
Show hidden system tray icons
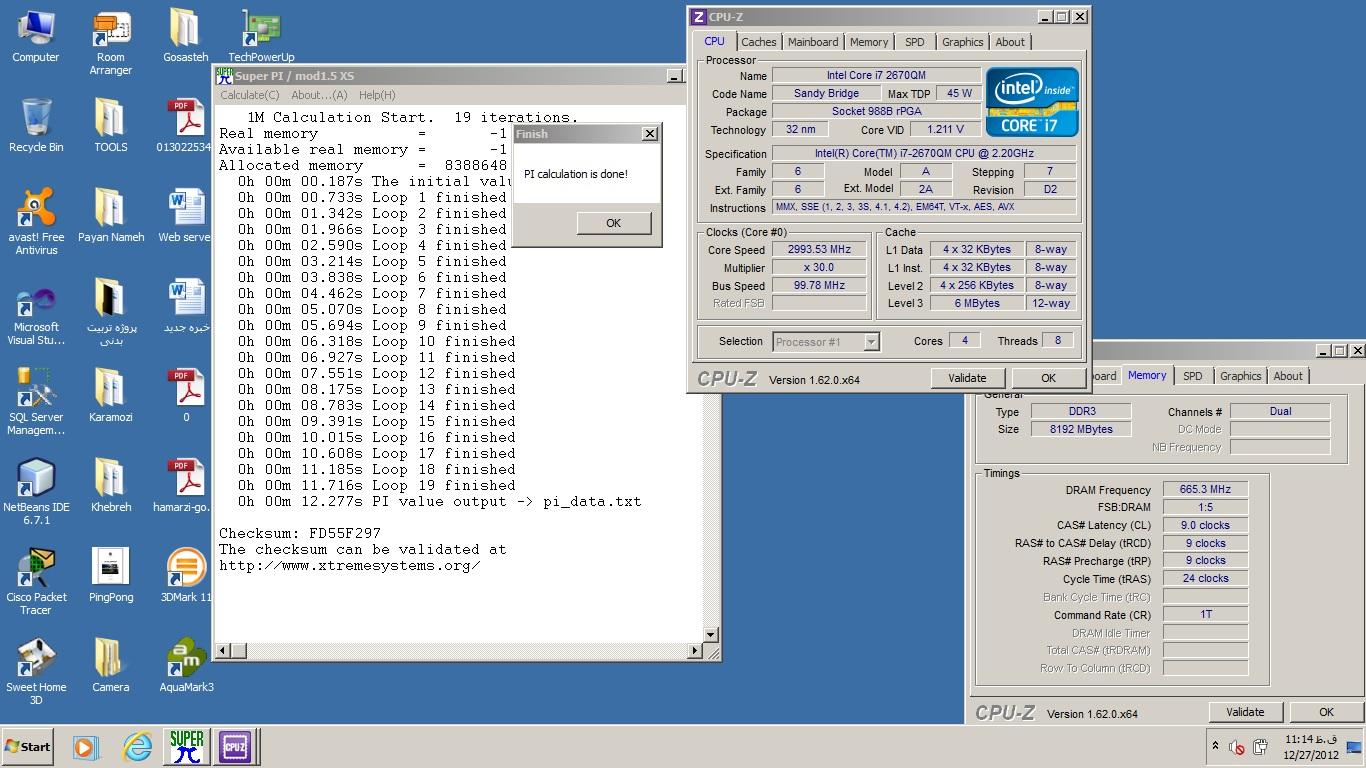click(1215, 747)
